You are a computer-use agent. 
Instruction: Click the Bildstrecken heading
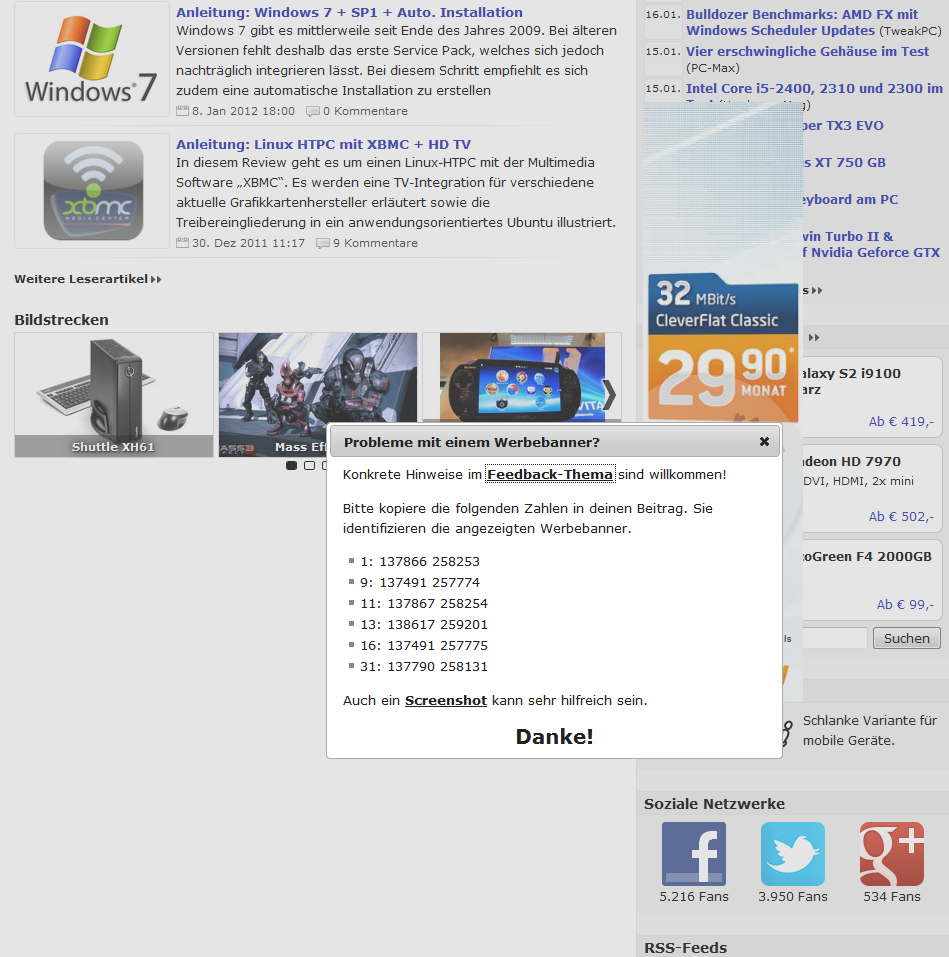pos(61,320)
